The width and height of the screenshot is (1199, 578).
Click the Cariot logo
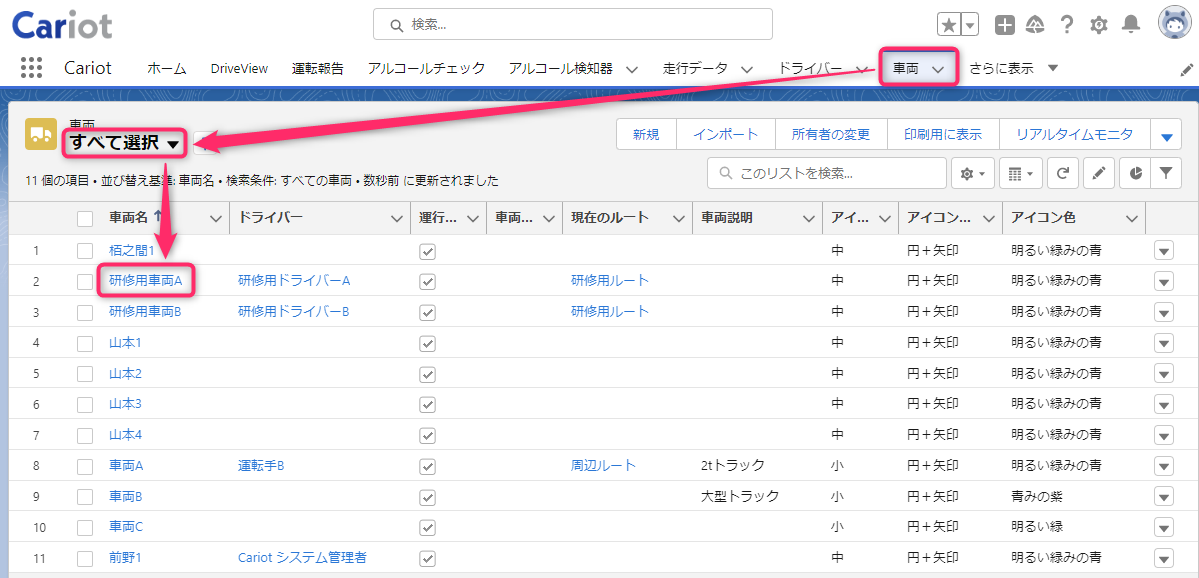pos(62,25)
